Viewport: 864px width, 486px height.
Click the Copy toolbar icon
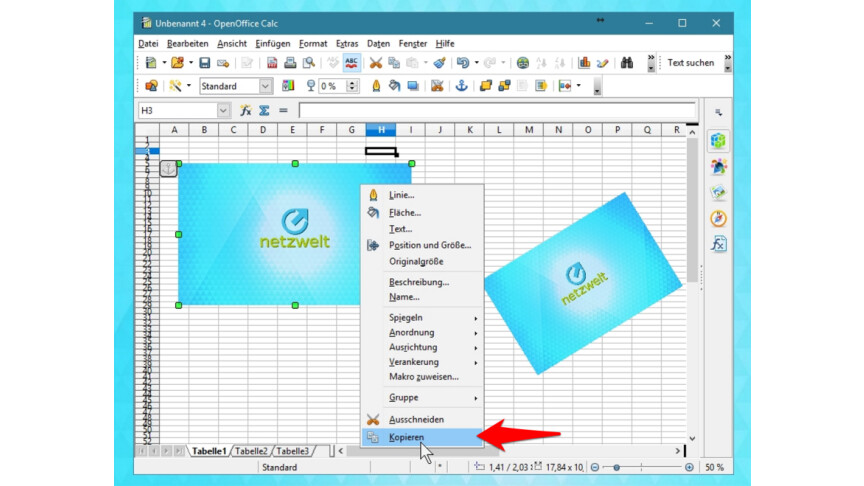(x=394, y=63)
